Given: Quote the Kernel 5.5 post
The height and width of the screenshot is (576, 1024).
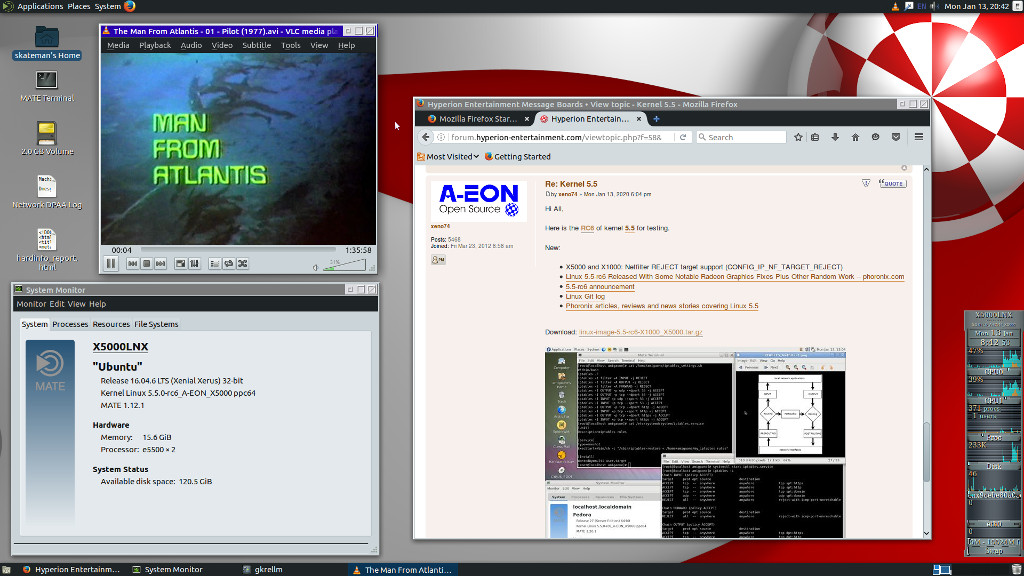Looking at the screenshot, I should [893, 184].
